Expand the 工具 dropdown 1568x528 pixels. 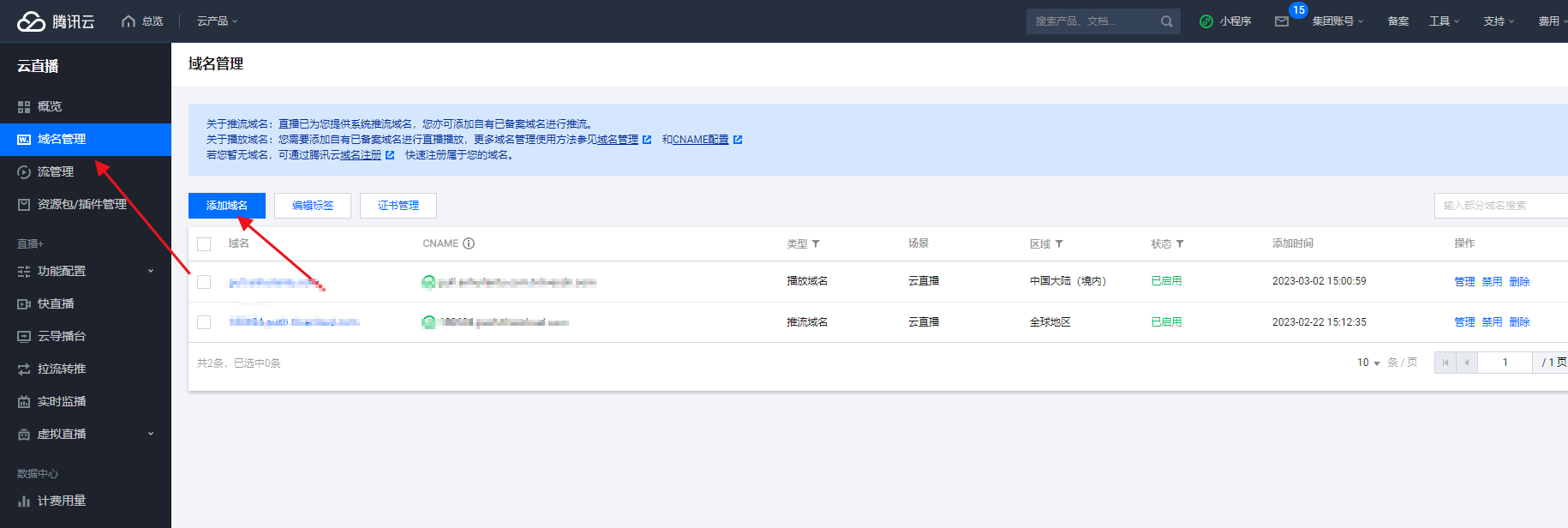click(1444, 21)
